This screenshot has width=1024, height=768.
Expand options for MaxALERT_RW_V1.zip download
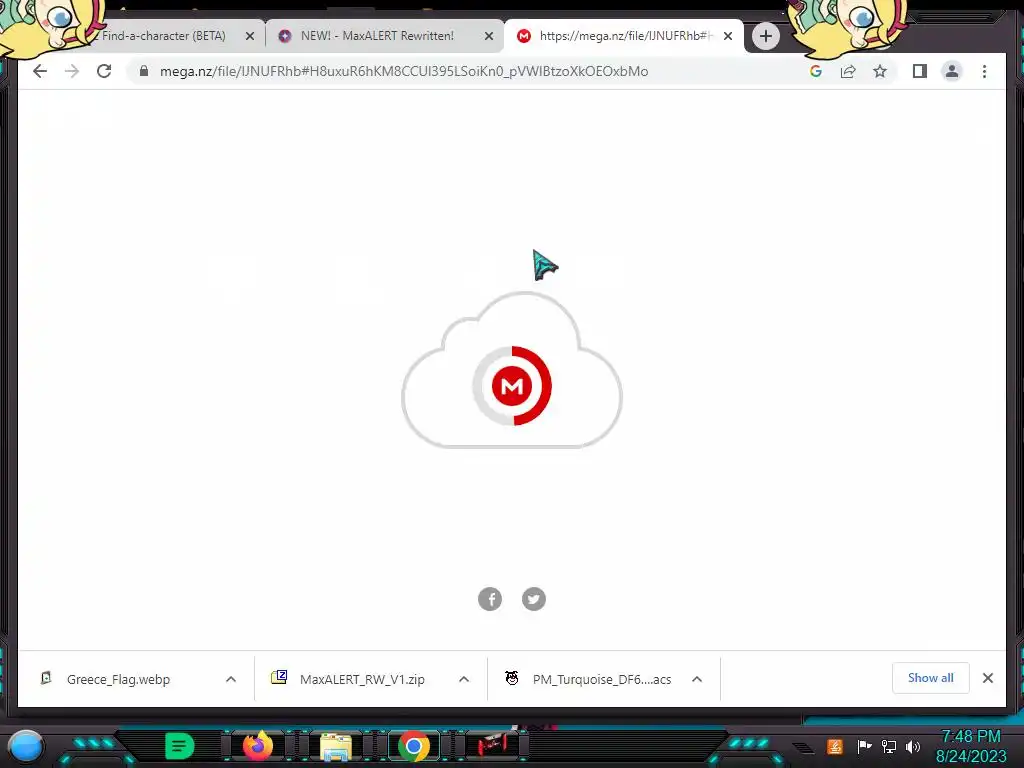point(464,679)
